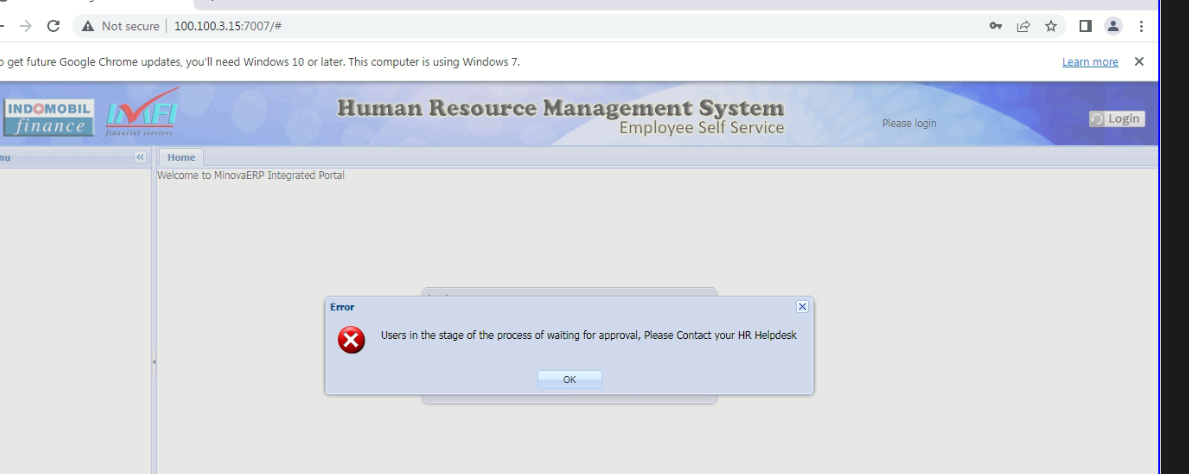The width and height of the screenshot is (1189, 474).
Task: Click the red error icon in dialog
Action: [351, 341]
